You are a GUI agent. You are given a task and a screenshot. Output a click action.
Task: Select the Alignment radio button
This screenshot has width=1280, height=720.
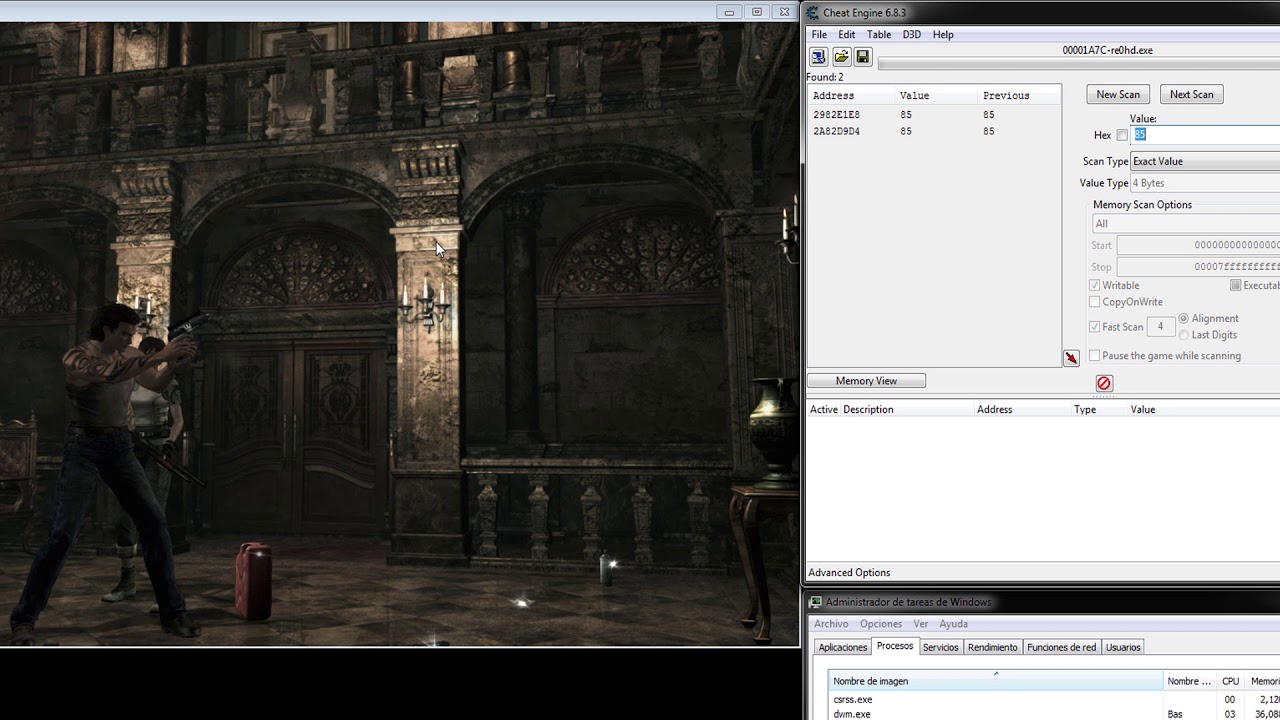[x=1184, y=318]
